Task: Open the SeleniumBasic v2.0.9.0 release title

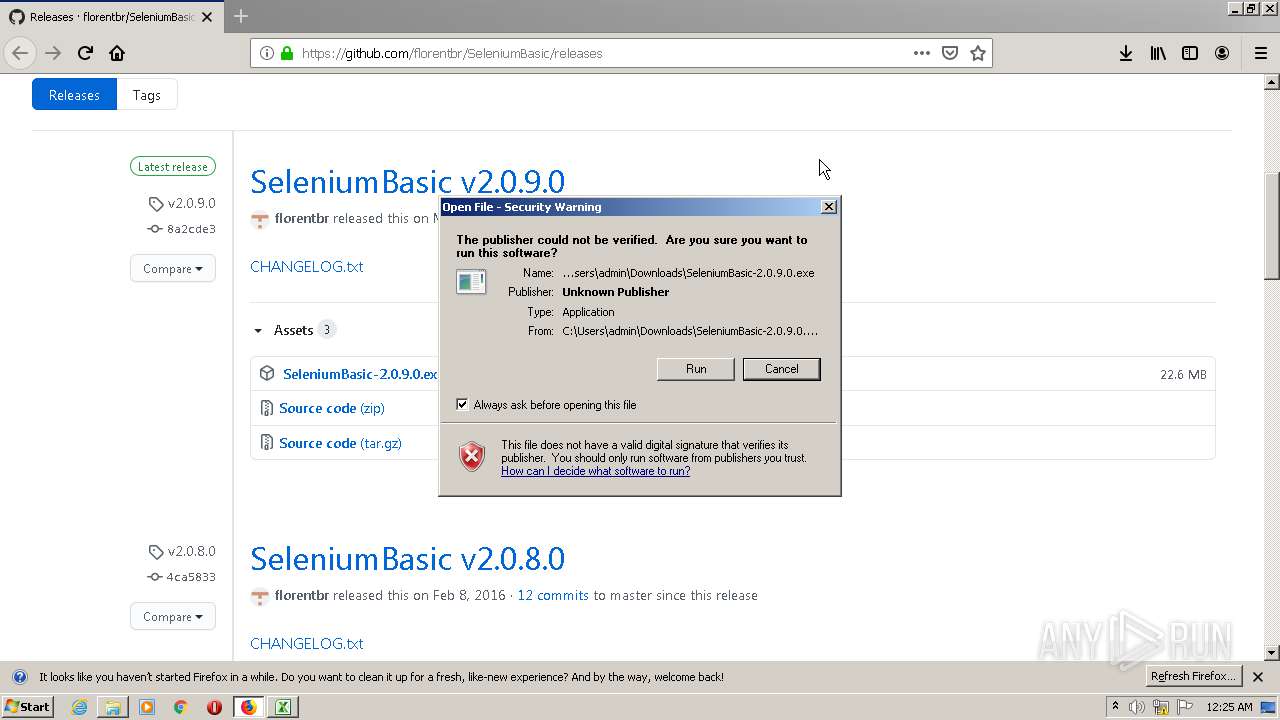Action: tap(407, 181)
